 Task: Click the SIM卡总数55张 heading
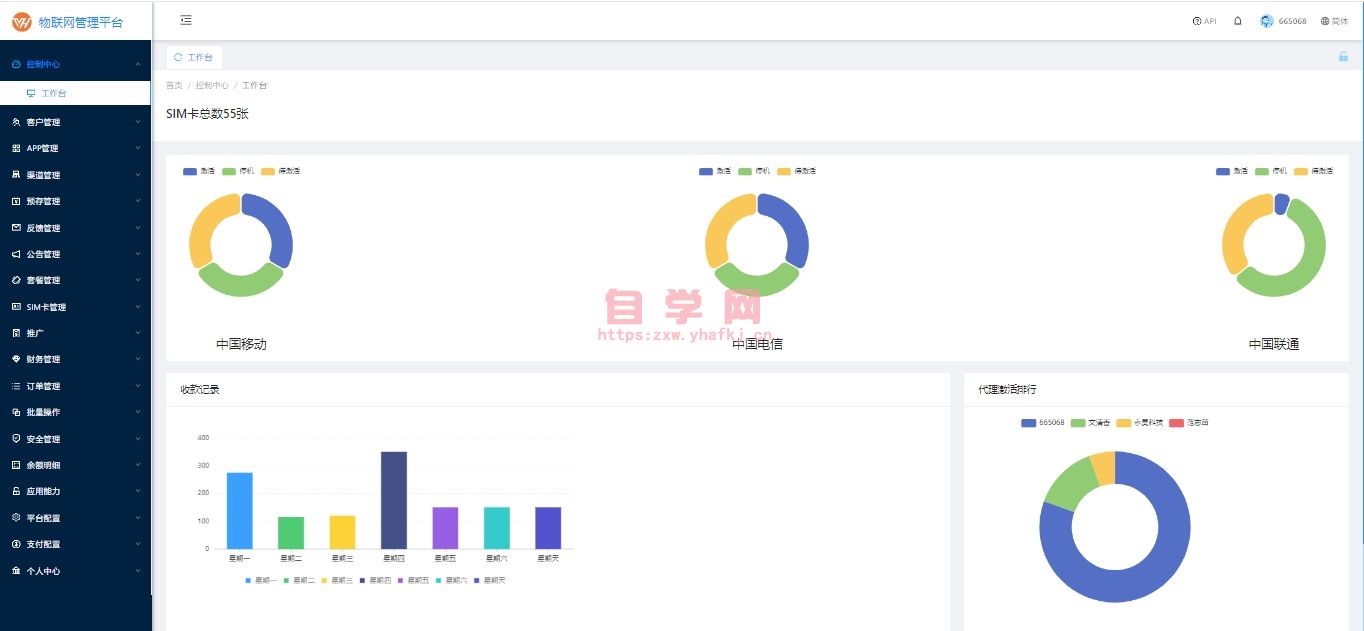point(207,114)
